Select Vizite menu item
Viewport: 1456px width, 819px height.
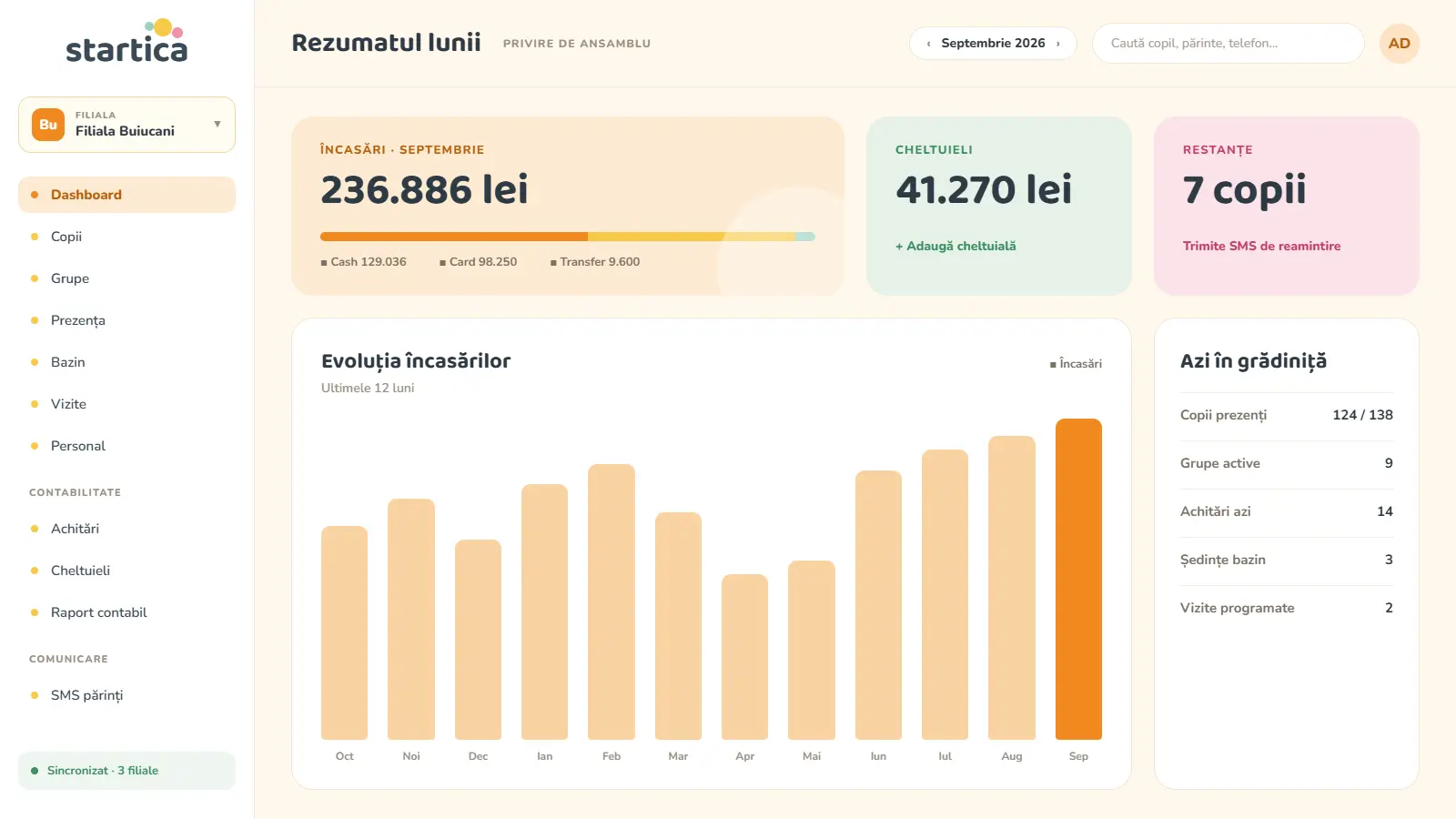(x=126, y=404)
